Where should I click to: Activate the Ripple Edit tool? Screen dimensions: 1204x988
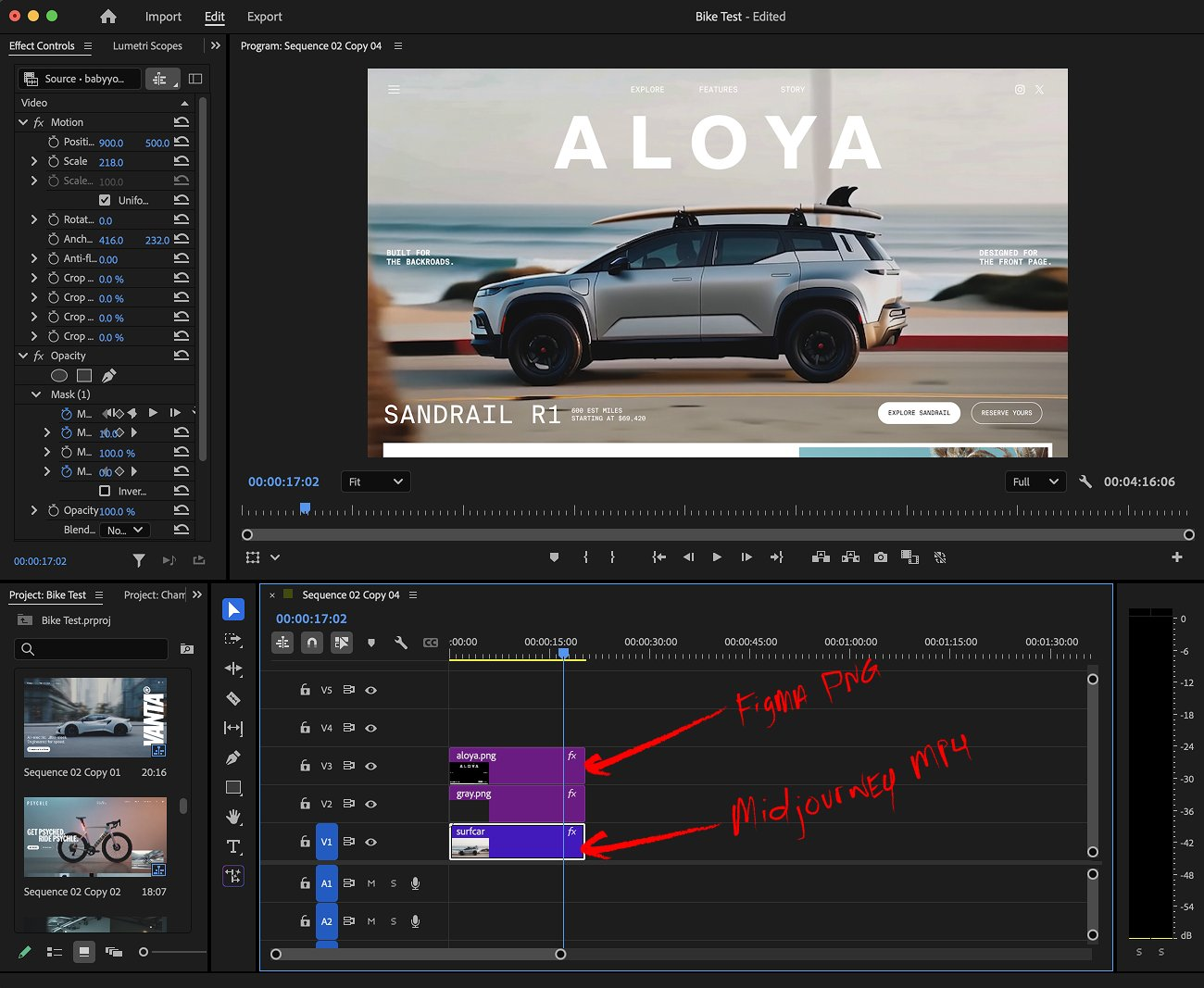[x=233, y=669]
